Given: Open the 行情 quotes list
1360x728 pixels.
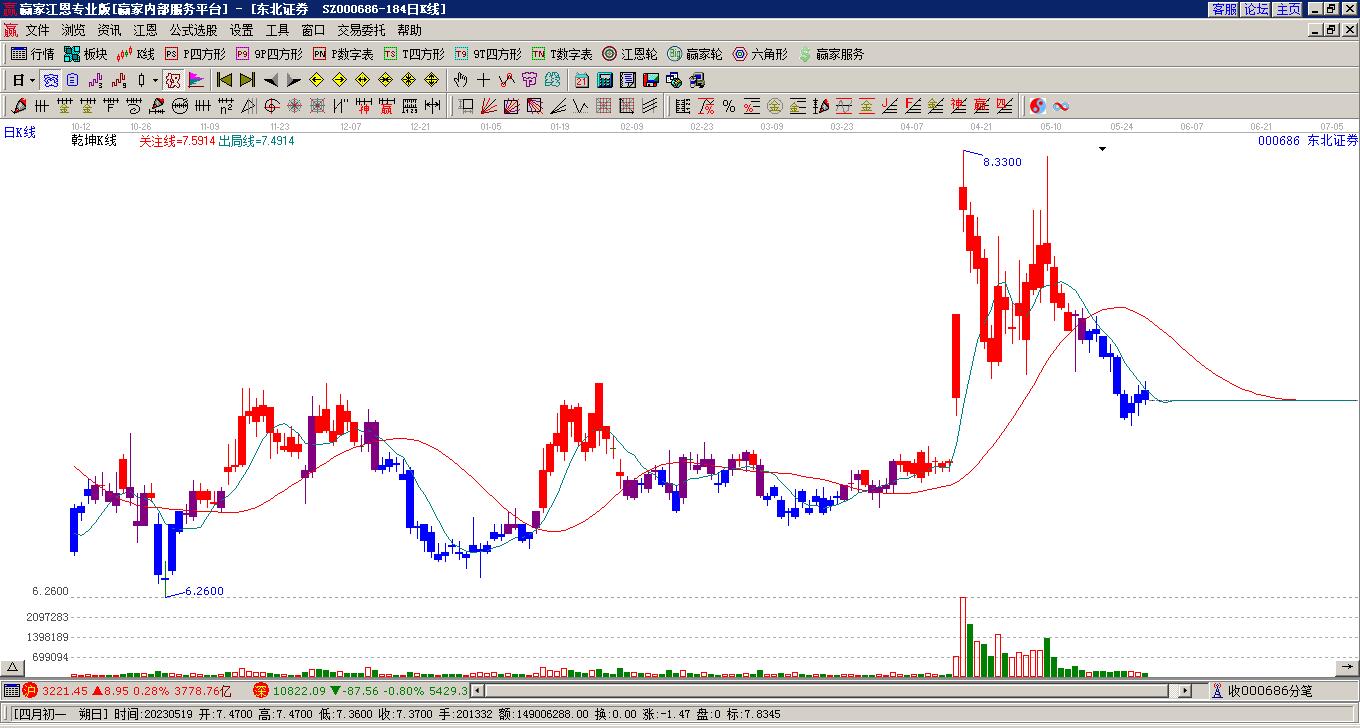Looking at the screenshot, I should click(33, 54).
